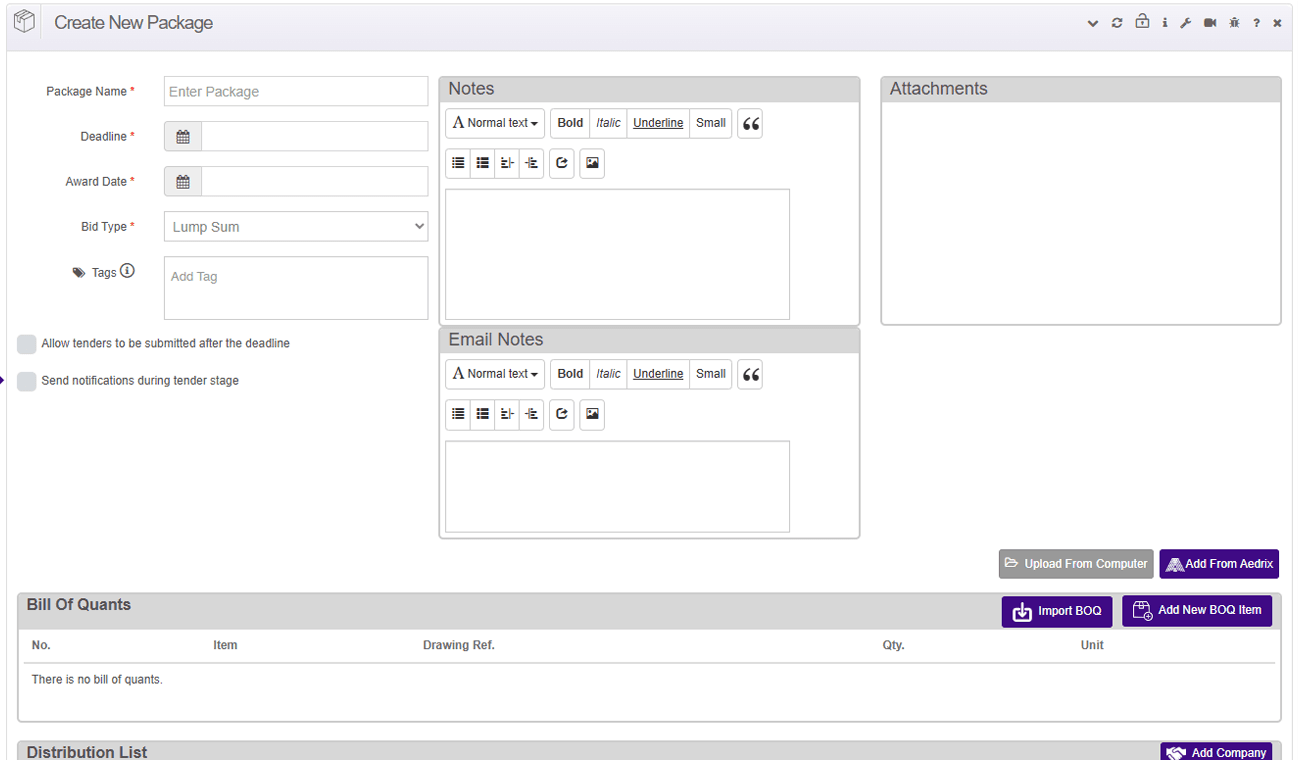Toggle Bold in the Notes toolbar
Image resolution: width=1302 pixels, height=760 pixels.
[x=570, y=123]
